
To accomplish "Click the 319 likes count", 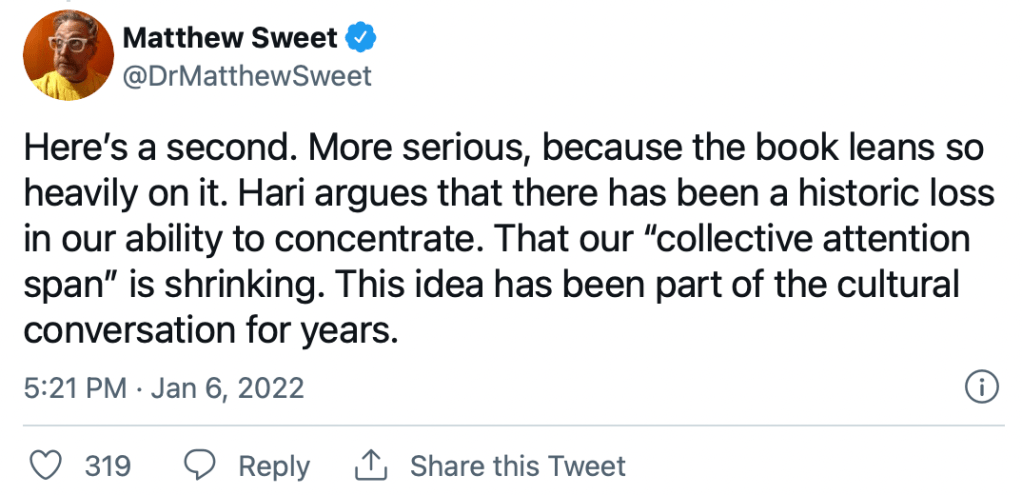I will click(108, 466).
